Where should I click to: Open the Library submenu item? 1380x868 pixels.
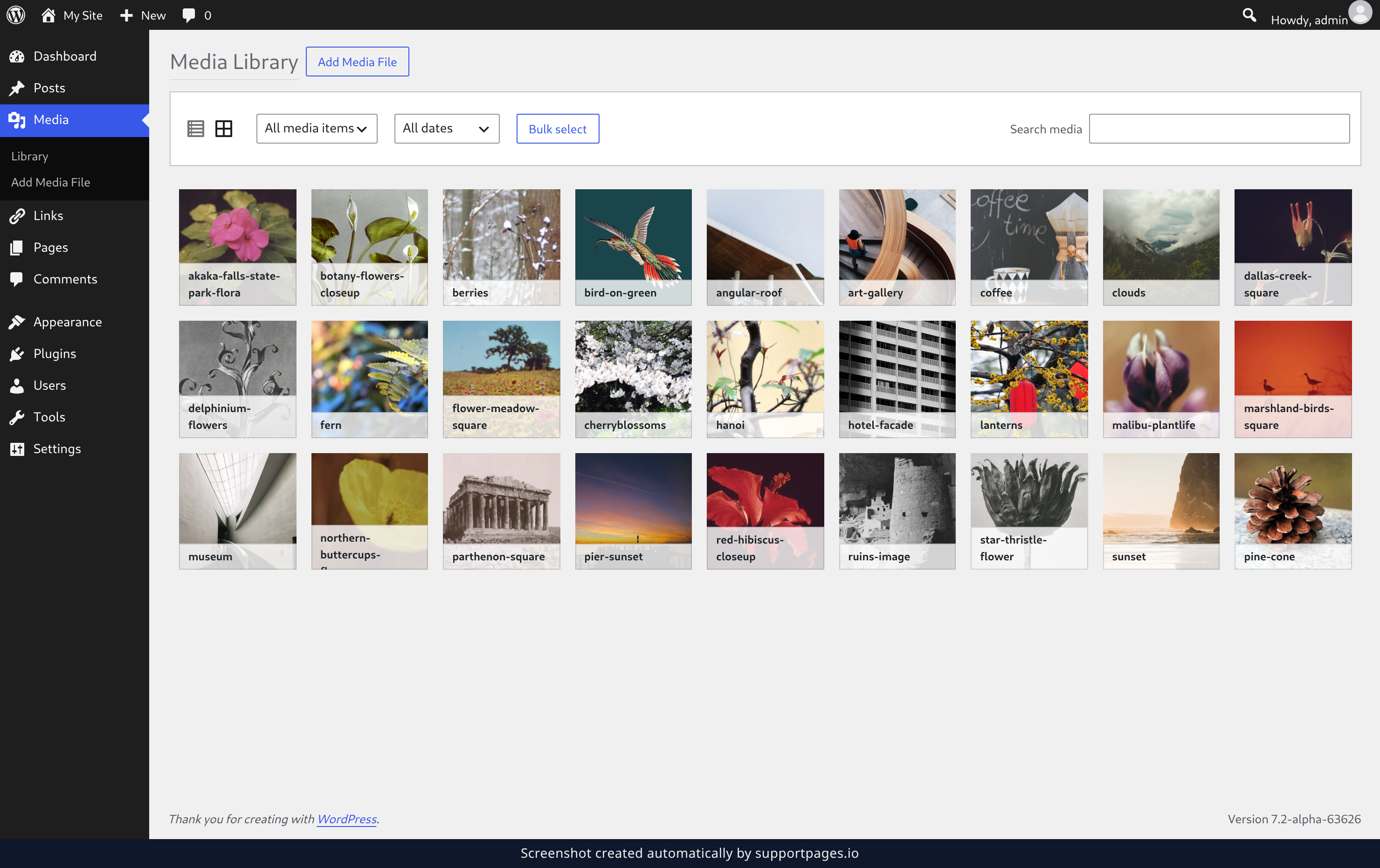pyautogui.click(x=29, y=156)
